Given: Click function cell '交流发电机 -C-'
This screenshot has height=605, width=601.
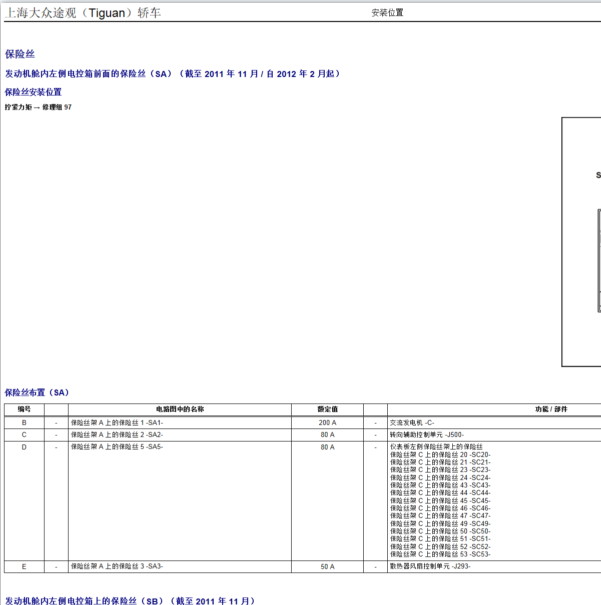Looking at the screenshot, I should pyautogui.click(x=412, y=423).
